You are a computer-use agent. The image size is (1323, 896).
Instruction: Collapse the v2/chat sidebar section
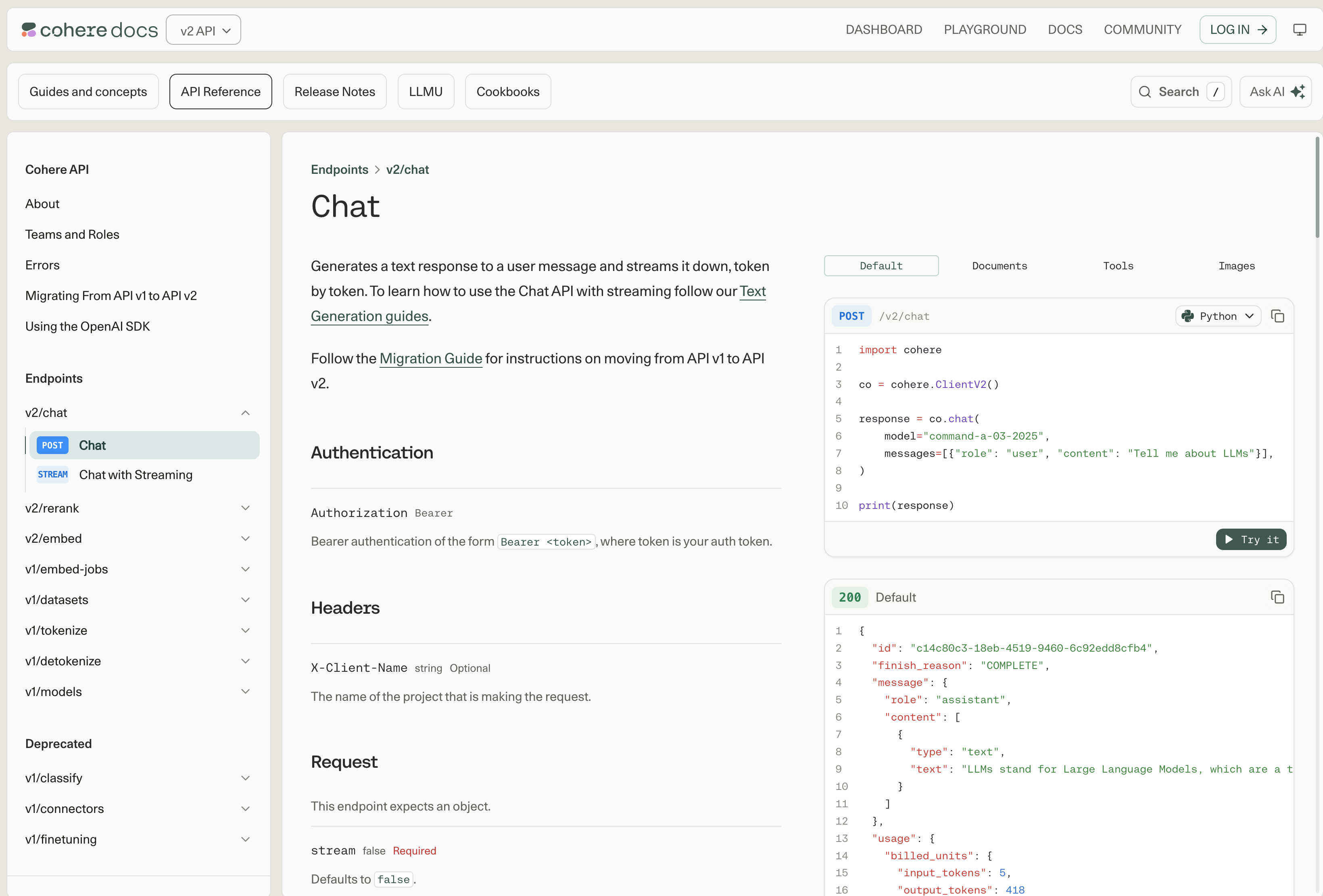(x=245, y=413)
